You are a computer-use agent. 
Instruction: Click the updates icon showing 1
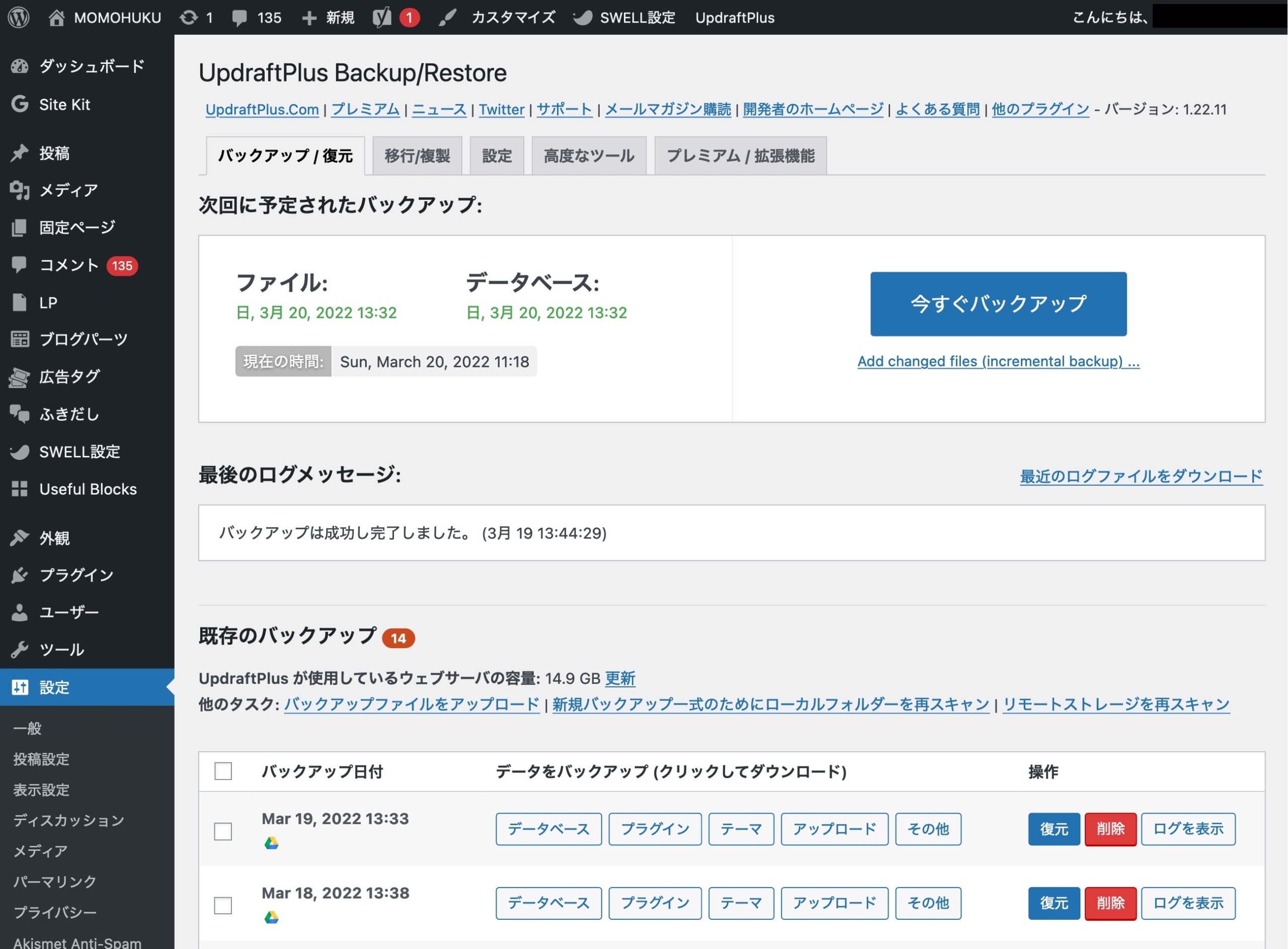[188, 18]
